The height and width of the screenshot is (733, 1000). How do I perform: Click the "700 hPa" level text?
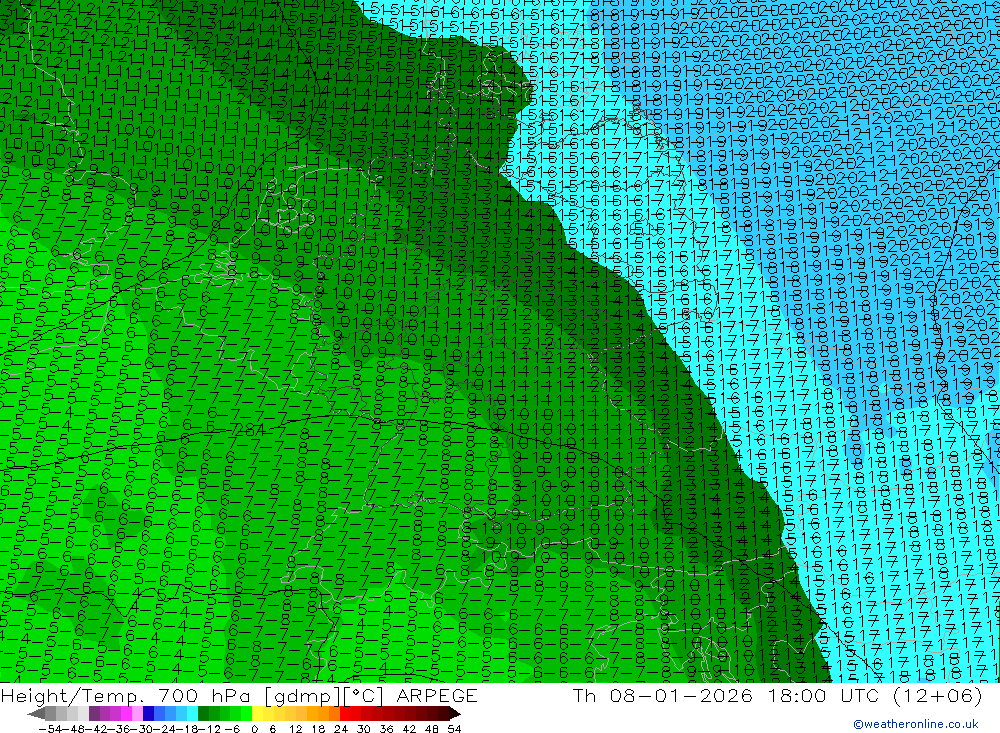point(205,695)
